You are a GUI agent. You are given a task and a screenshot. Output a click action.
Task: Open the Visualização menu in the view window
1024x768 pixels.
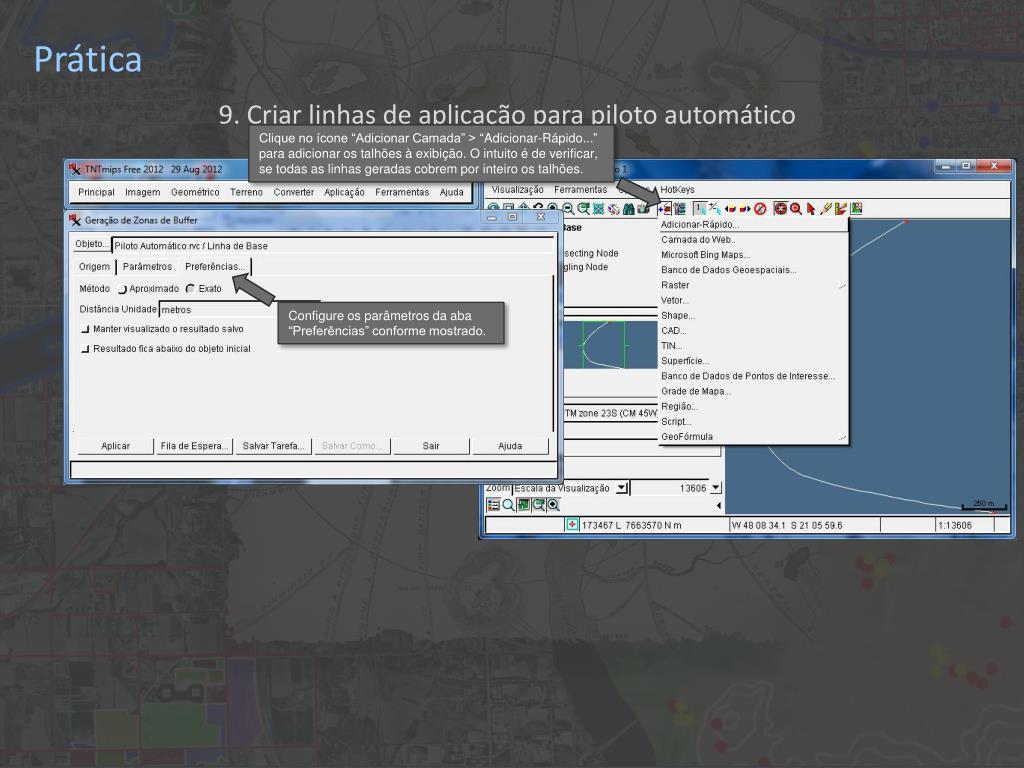tap(517, 189)
